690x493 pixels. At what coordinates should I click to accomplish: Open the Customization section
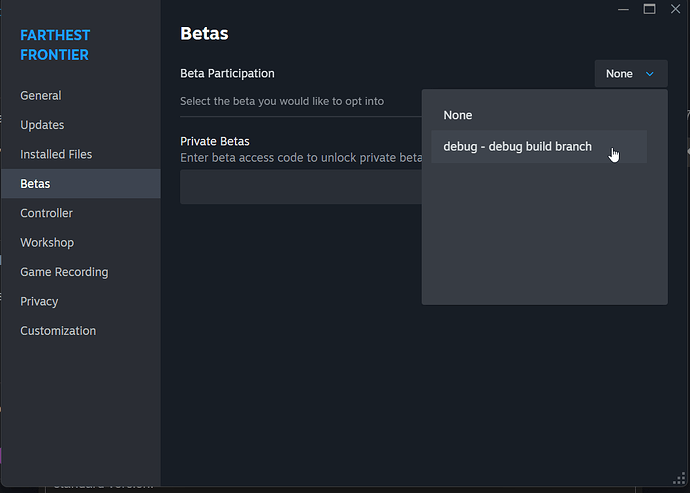58,331
